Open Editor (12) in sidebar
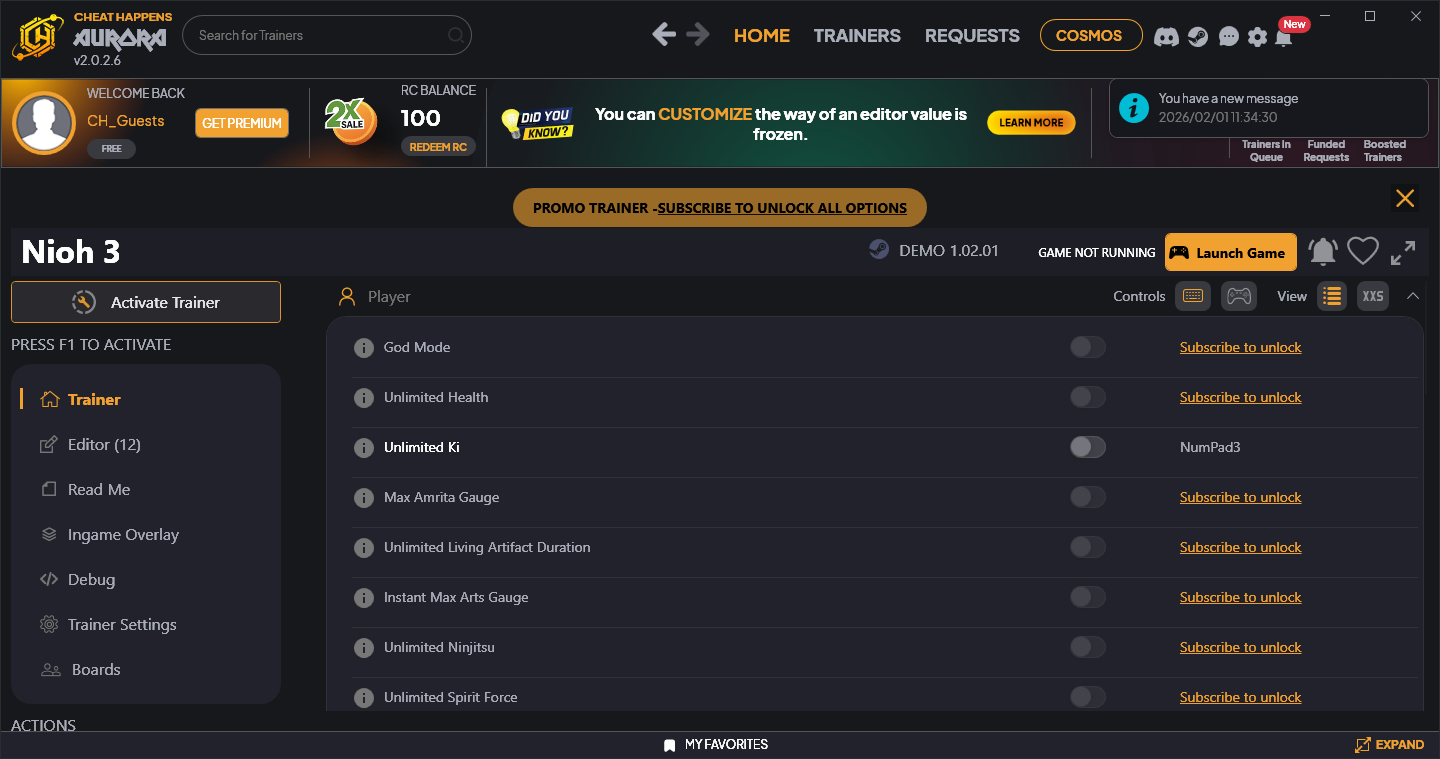1440x759 pixels. pos(104,444)
